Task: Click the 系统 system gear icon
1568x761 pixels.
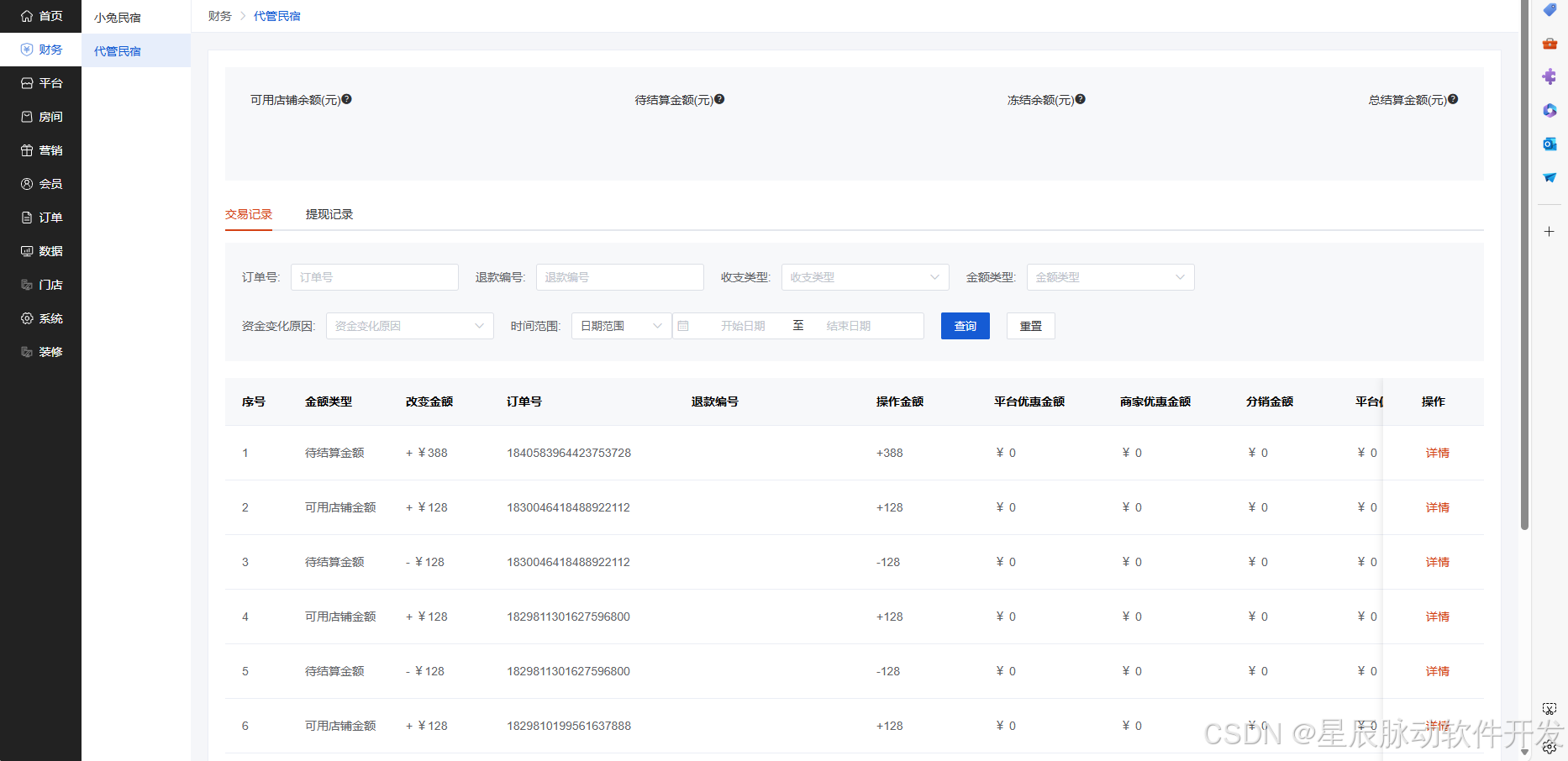Action: click(27, 318)
